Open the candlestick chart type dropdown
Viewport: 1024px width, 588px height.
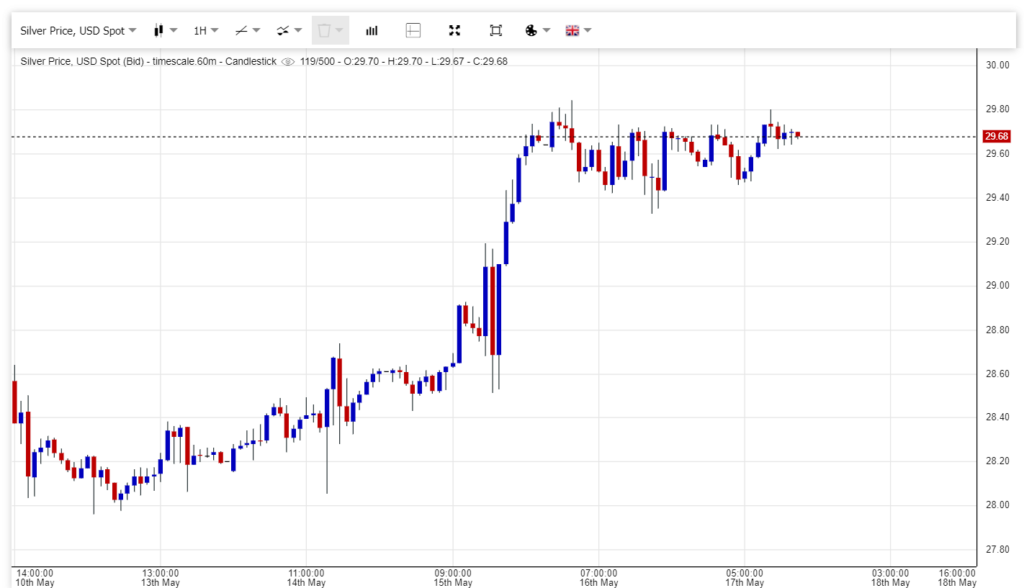(165, 30)
